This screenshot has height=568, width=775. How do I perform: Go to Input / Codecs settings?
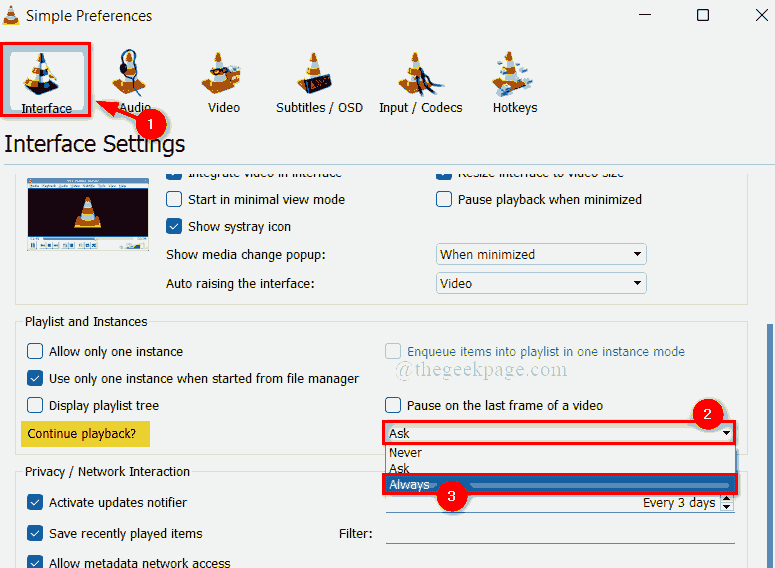[x=420, y=82]
